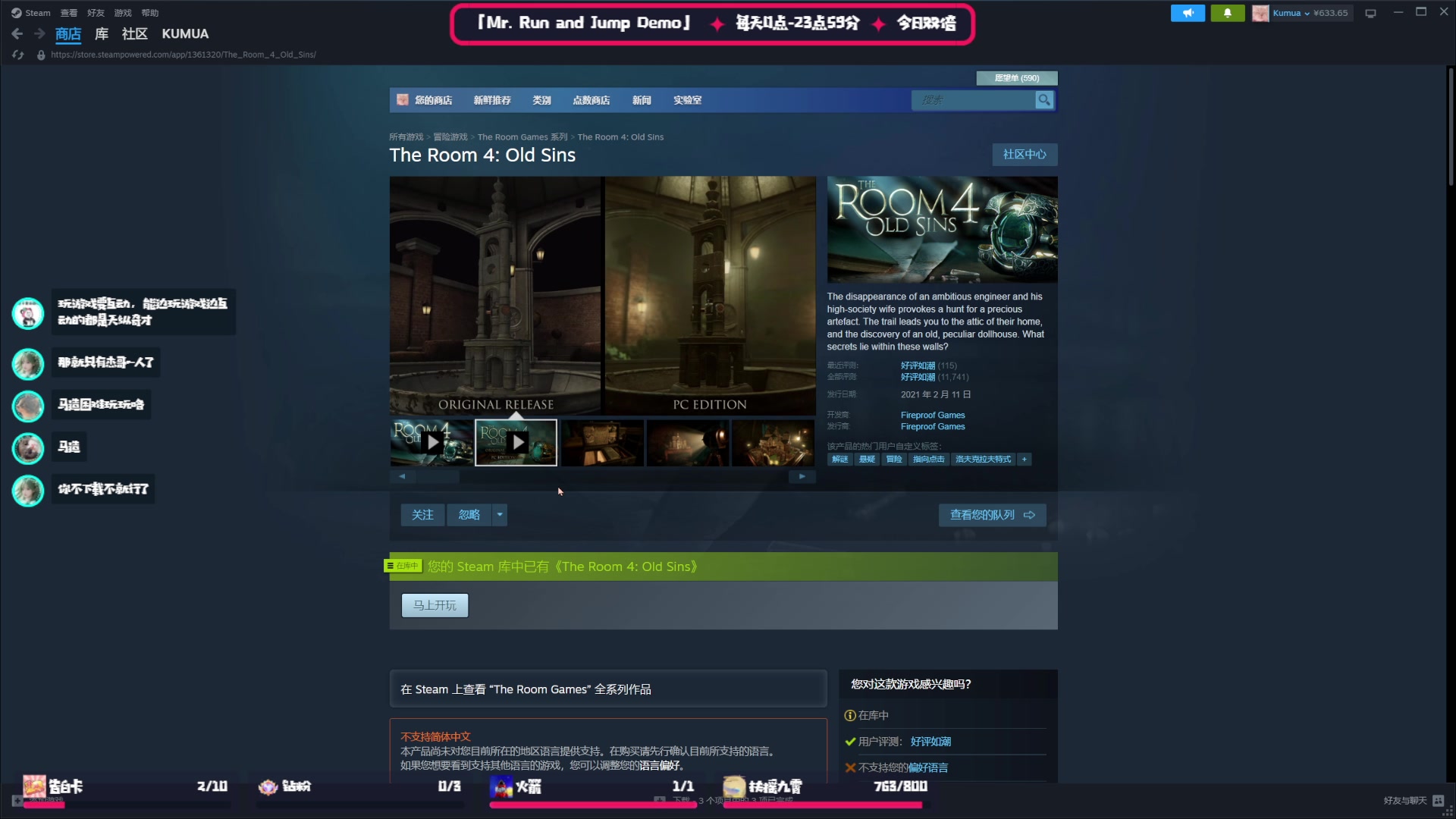
Task: Expand the 忽略 dropdown arrow
Action: point(500,515)
